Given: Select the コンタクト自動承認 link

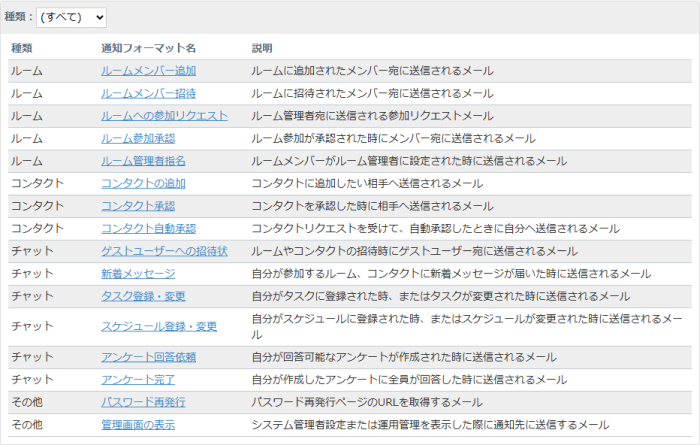Looking at the screenshot, I should [x=148, y=229].
